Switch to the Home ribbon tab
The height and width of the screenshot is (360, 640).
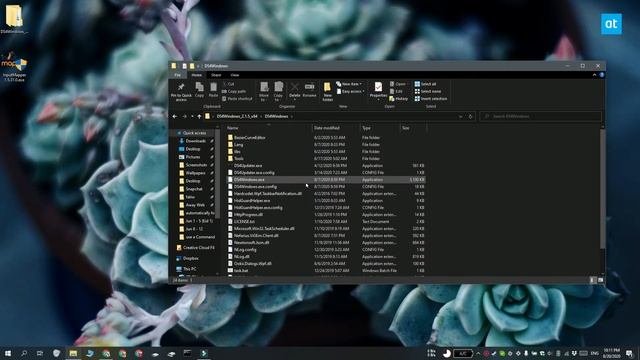(196, 75)
